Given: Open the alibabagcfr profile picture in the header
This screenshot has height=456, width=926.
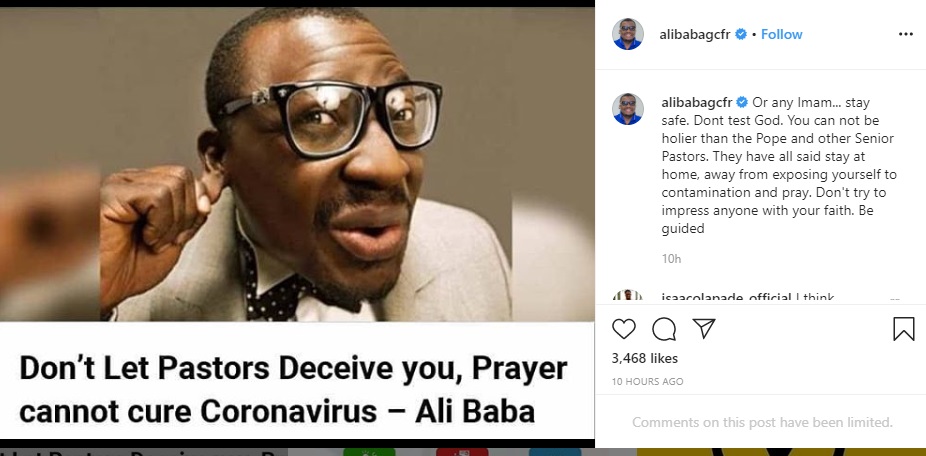Looking at the screenshot, I should point(627,34).
